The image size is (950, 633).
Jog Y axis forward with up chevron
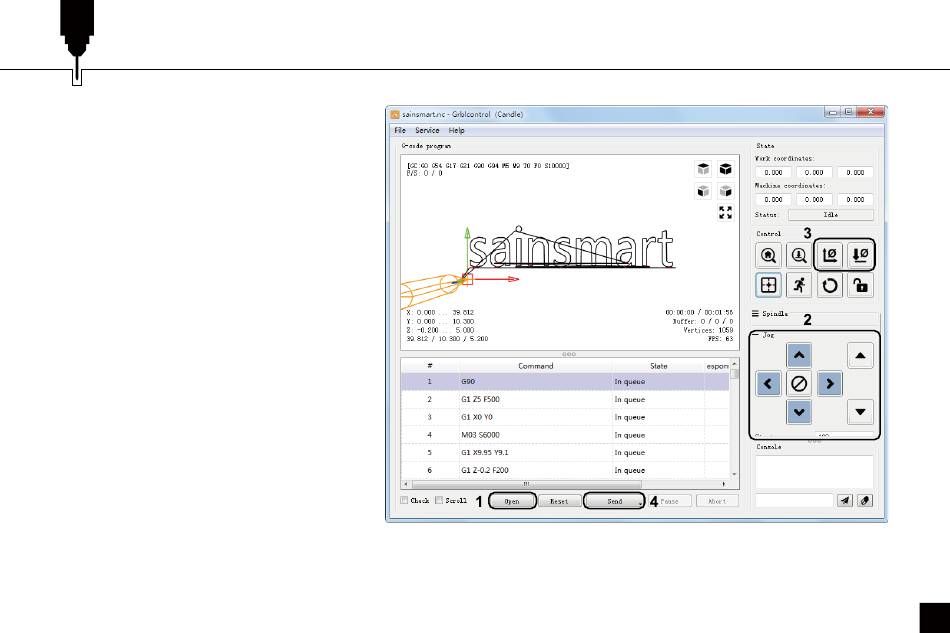pos(799,356)
